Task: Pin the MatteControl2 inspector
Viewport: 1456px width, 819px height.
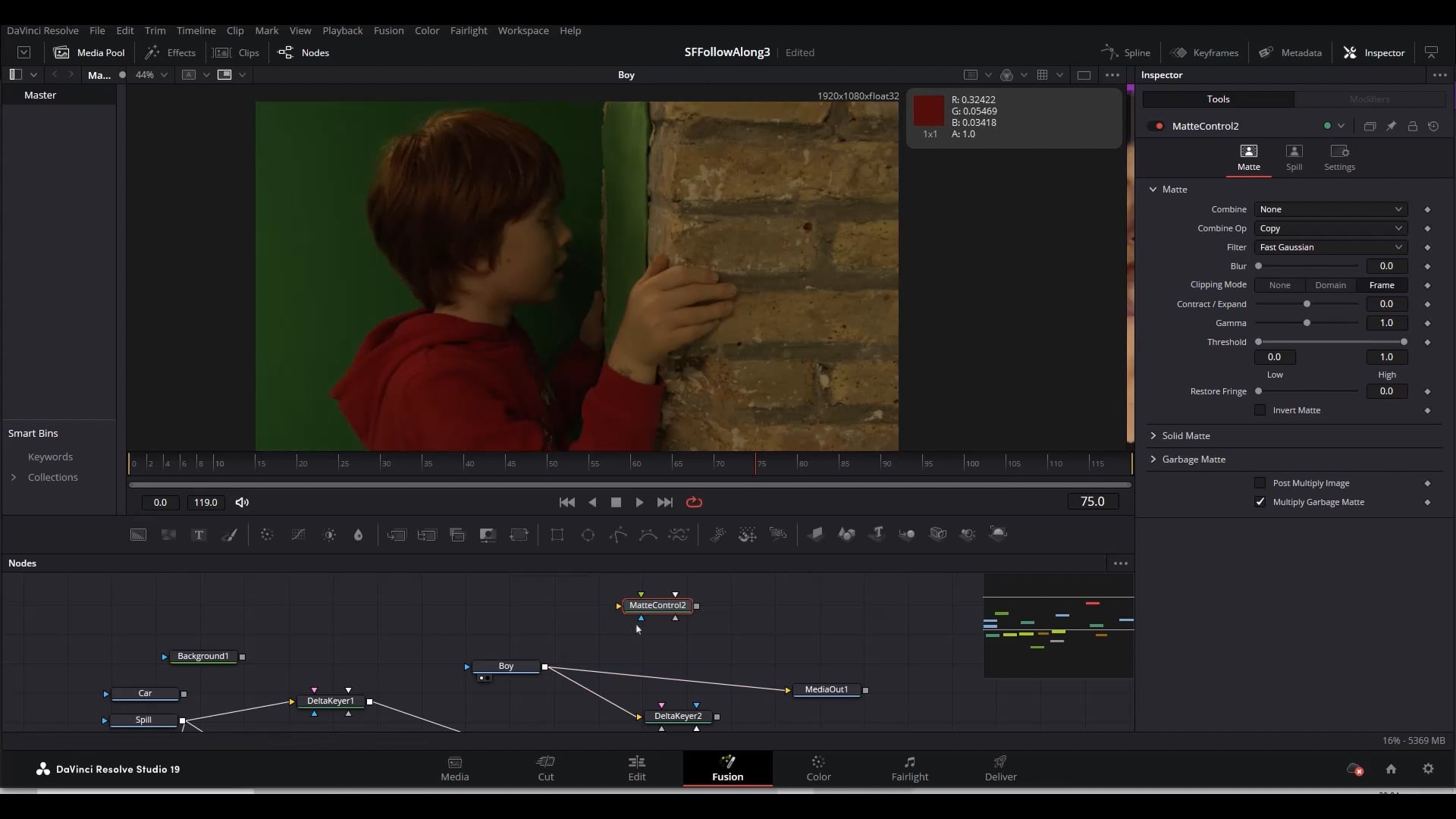Action: click(x=1391, y=127)
